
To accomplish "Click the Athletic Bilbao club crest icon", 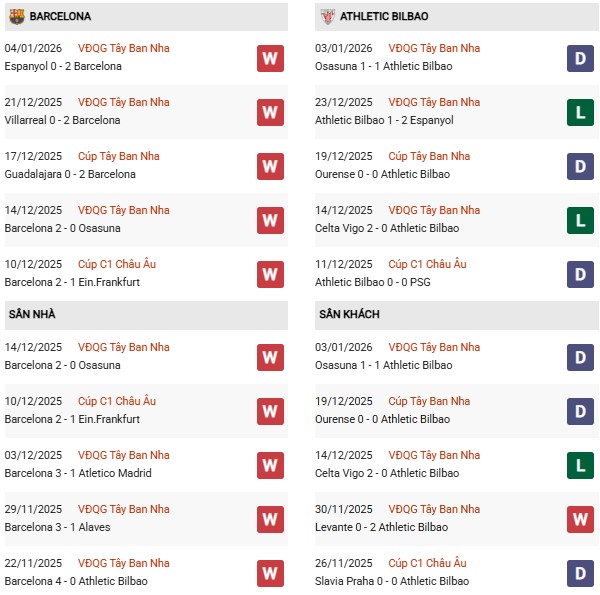I will [327, 16].
